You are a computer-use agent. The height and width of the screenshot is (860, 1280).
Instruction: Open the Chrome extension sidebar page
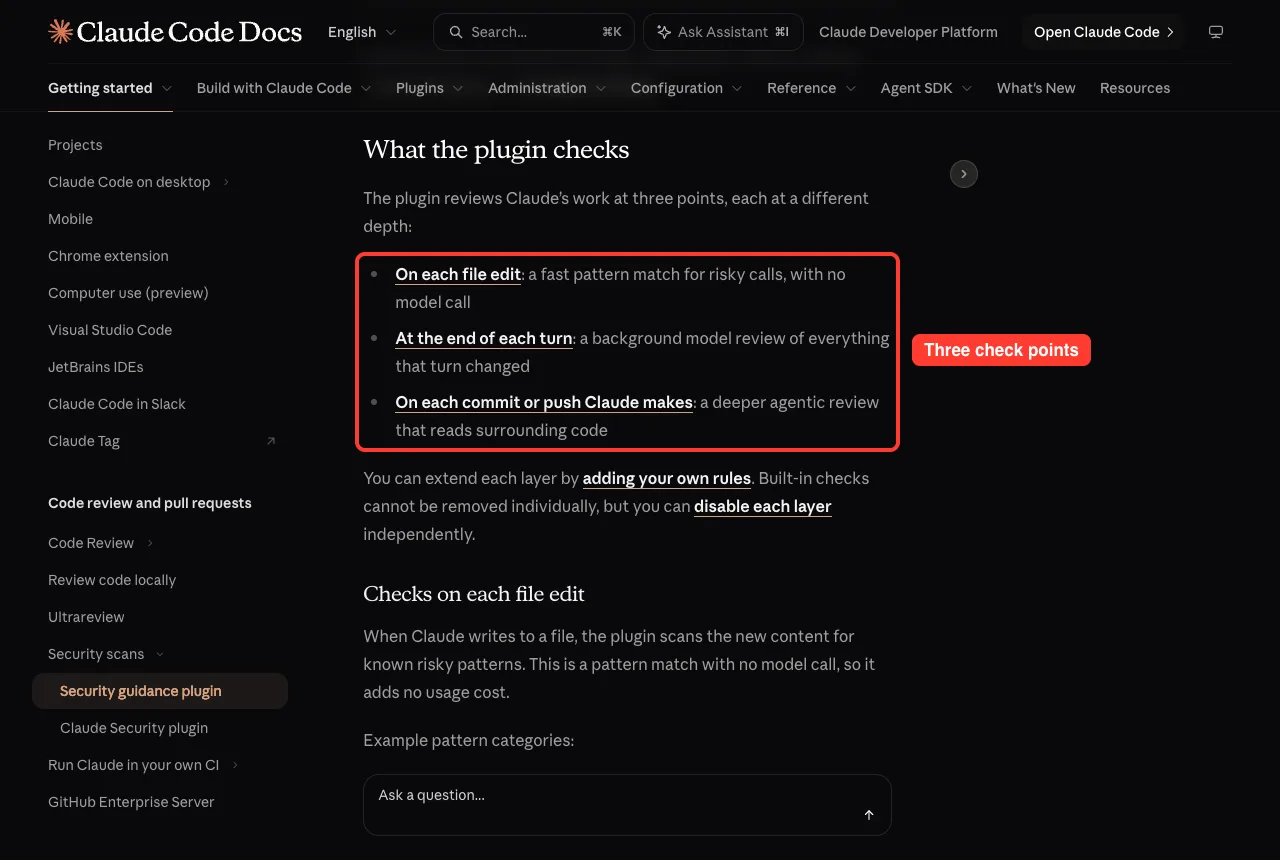click(108, 256)
